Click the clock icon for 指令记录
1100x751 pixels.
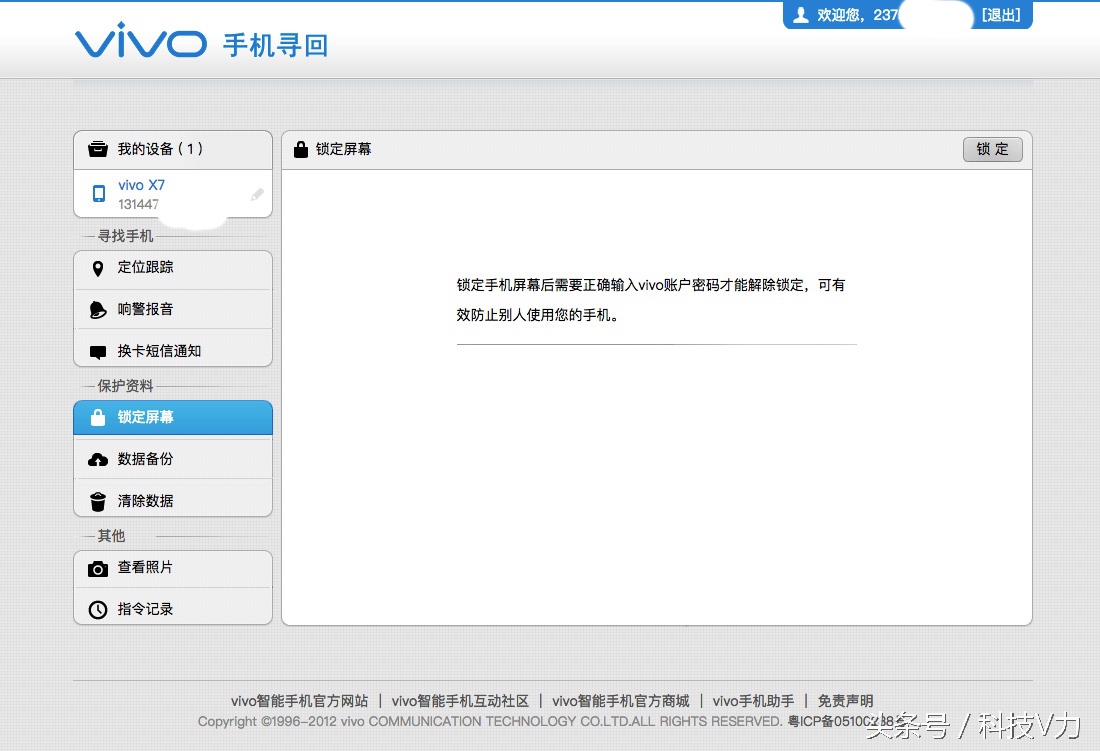pyautogui.click(x=97, y=608)
